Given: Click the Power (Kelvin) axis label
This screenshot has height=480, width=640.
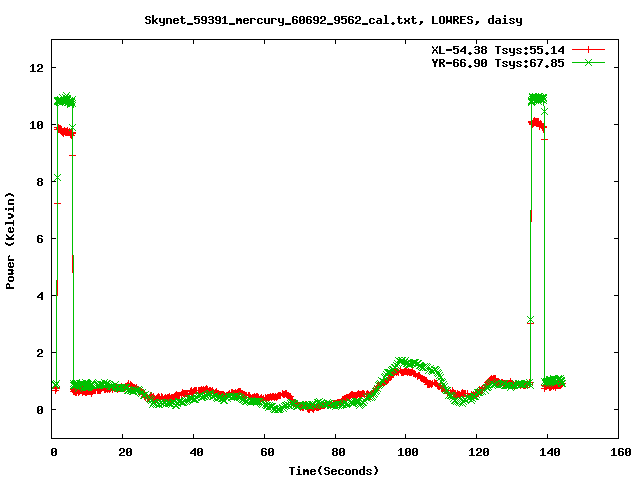Looking at the screenshot, I should [x=10, y=241].
